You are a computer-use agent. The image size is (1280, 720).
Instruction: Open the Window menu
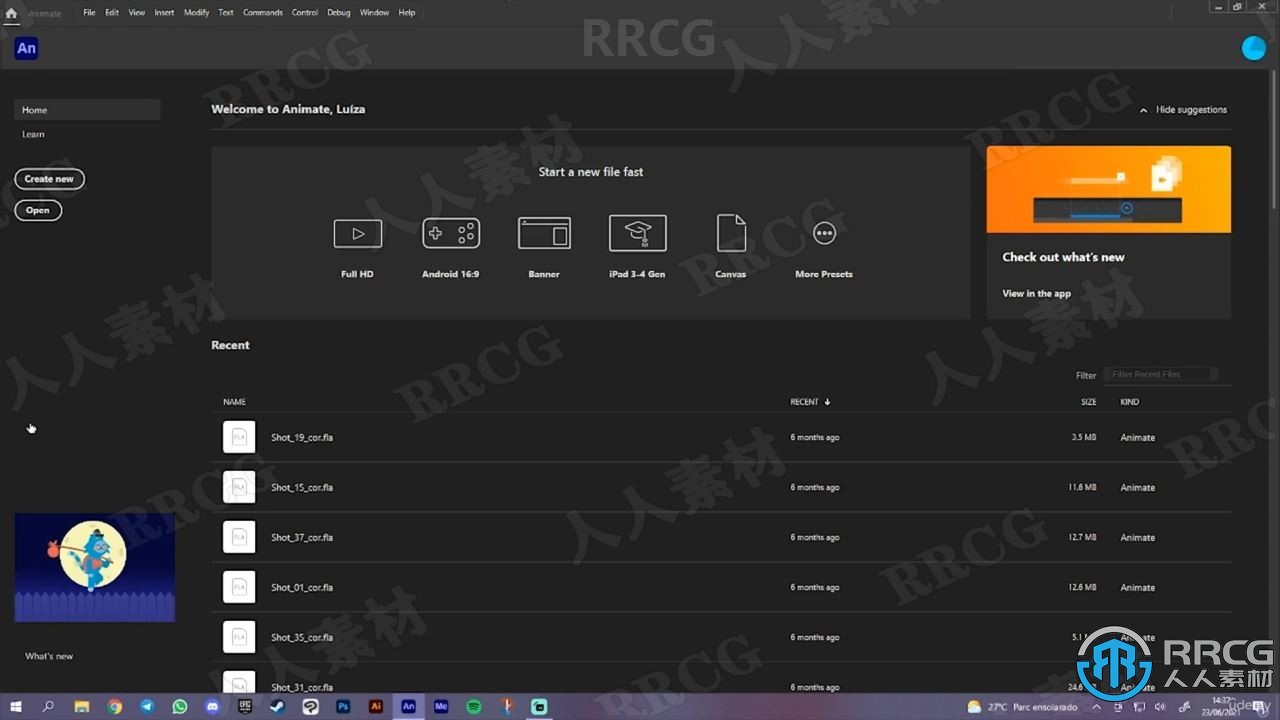(x=374, y=13)
